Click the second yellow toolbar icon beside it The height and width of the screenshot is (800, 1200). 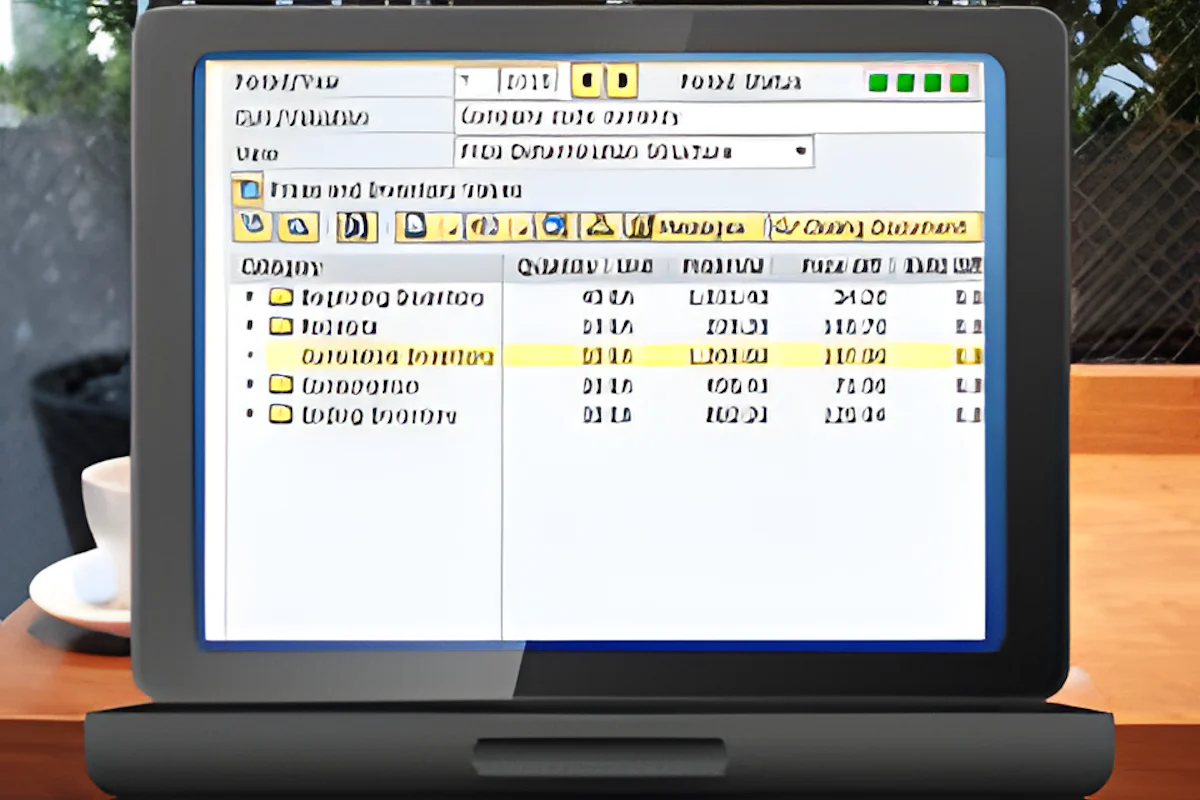tap(297, 227)
